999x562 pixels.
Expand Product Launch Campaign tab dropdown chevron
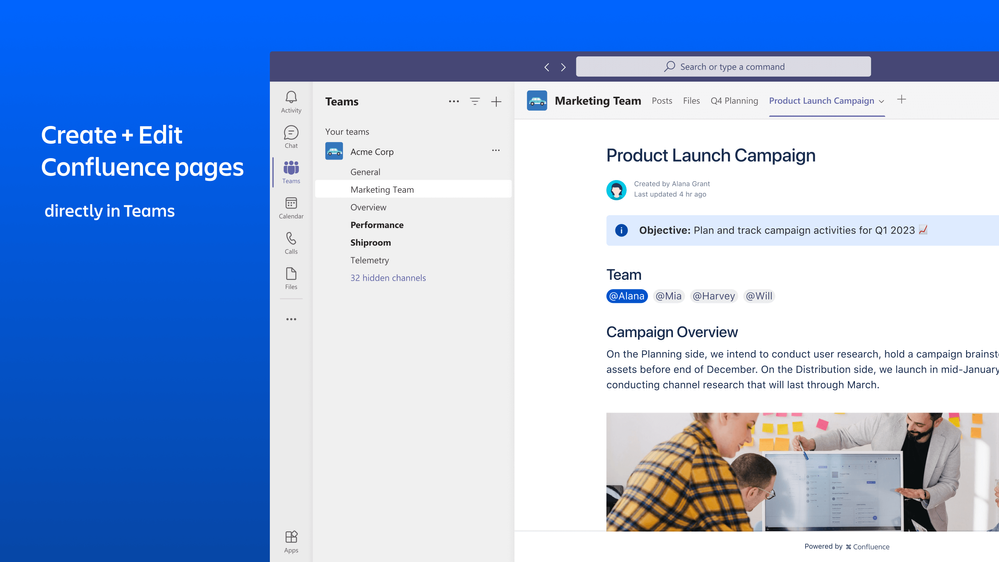(x=882, y=101)
